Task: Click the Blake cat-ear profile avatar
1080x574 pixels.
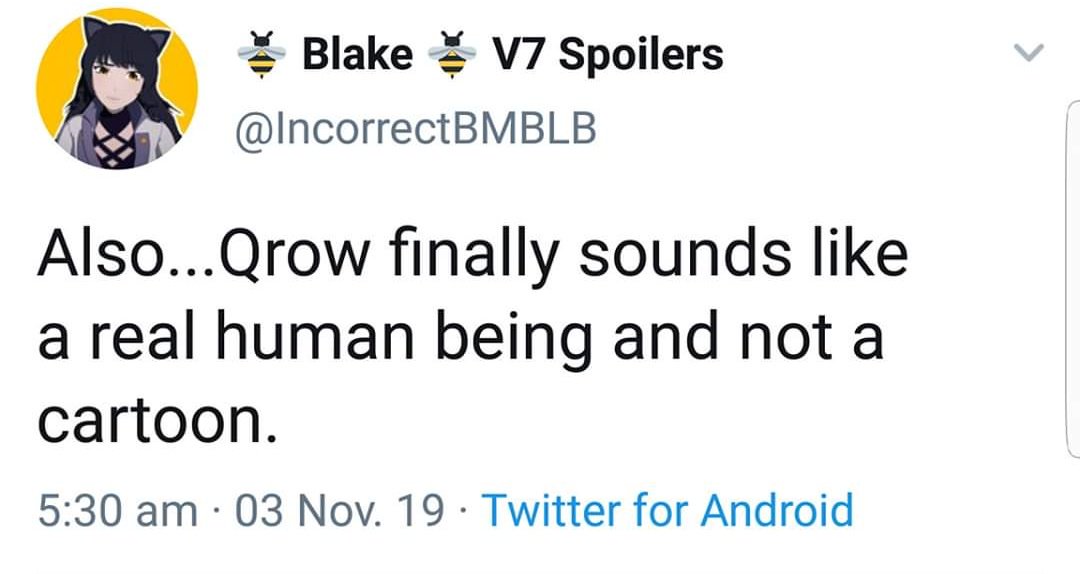Action: (x=117, y=88)
